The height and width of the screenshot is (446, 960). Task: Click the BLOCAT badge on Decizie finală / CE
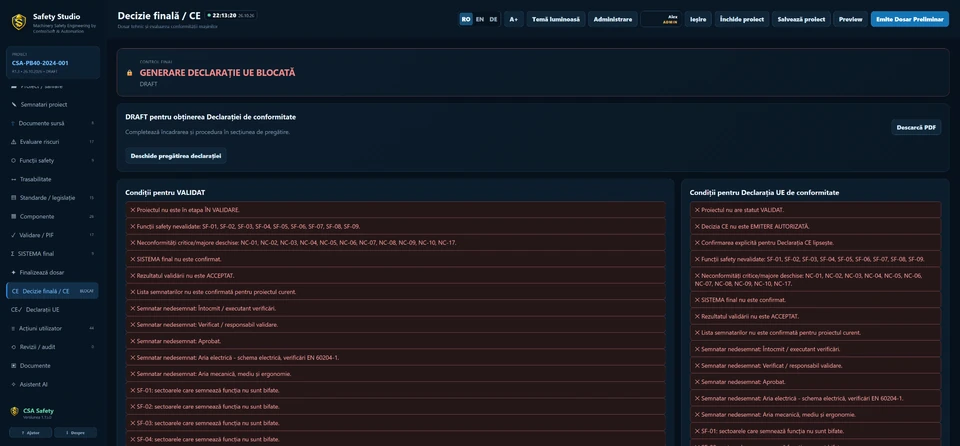[87, 291]
